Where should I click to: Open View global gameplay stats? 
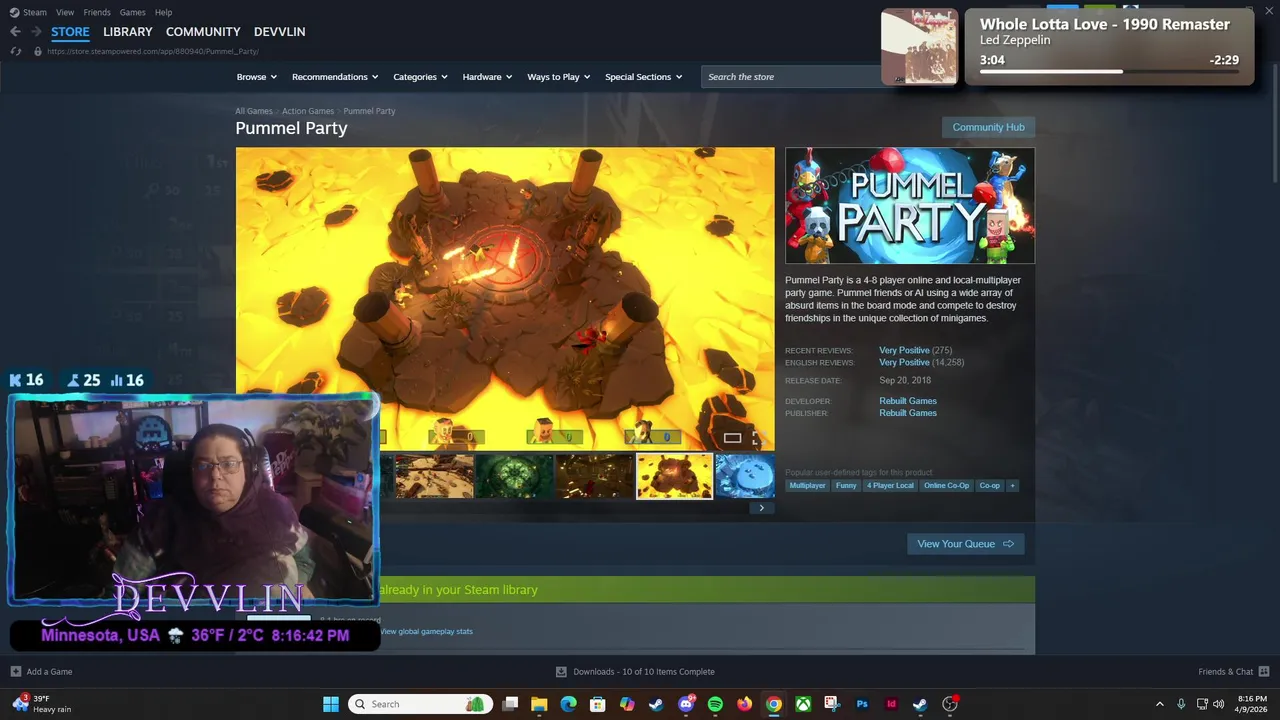[x=426, y=631]
